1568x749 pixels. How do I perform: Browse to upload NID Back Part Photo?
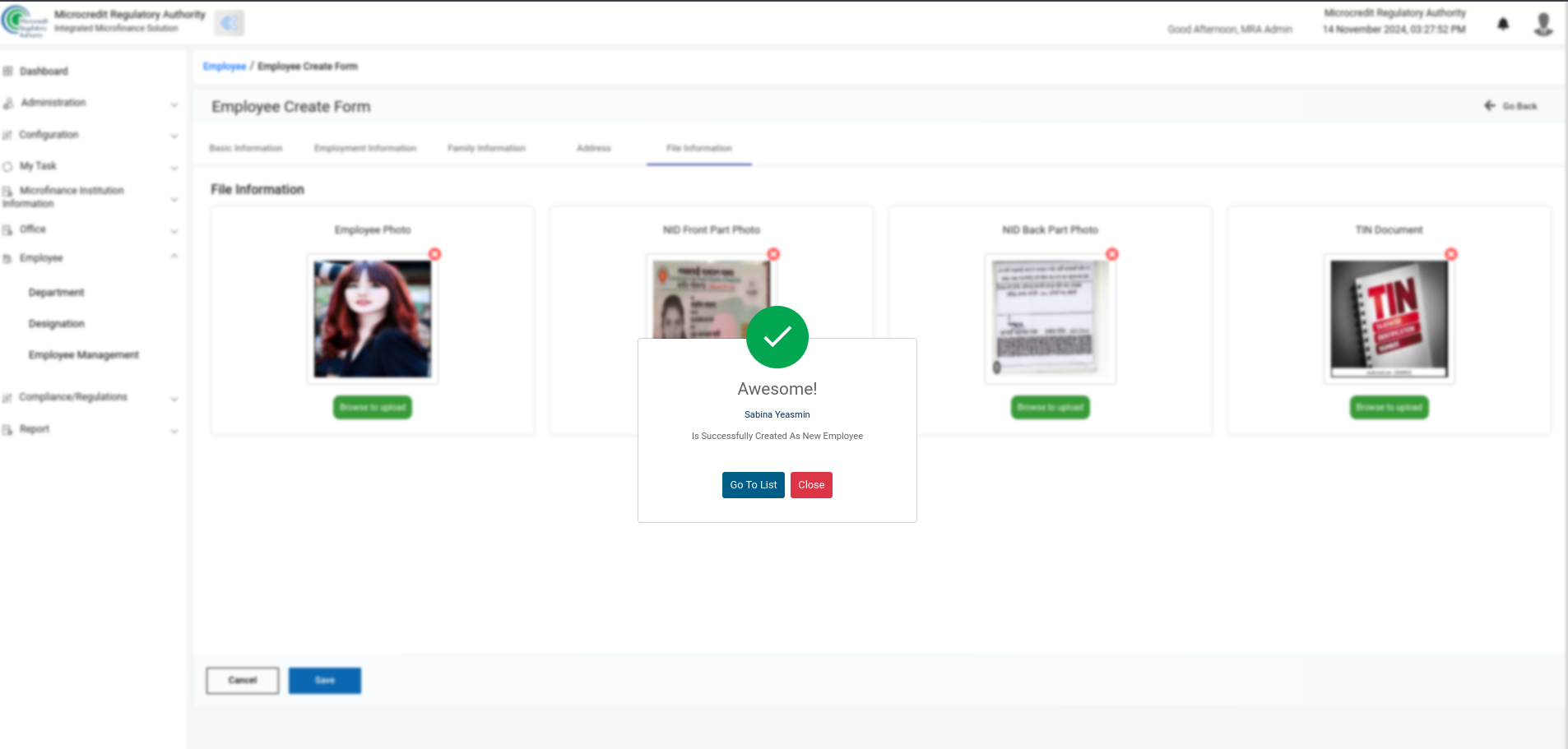pos(1051,407)
